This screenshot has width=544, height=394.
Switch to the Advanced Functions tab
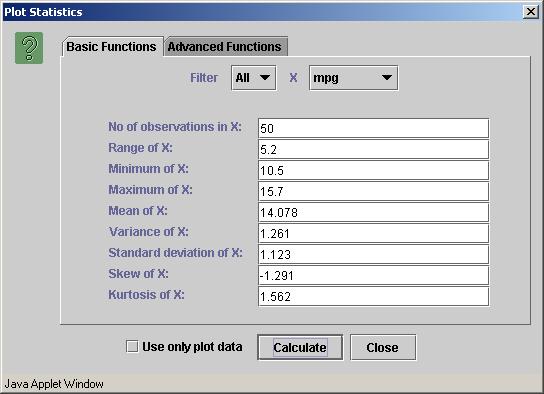click(225, 46)
